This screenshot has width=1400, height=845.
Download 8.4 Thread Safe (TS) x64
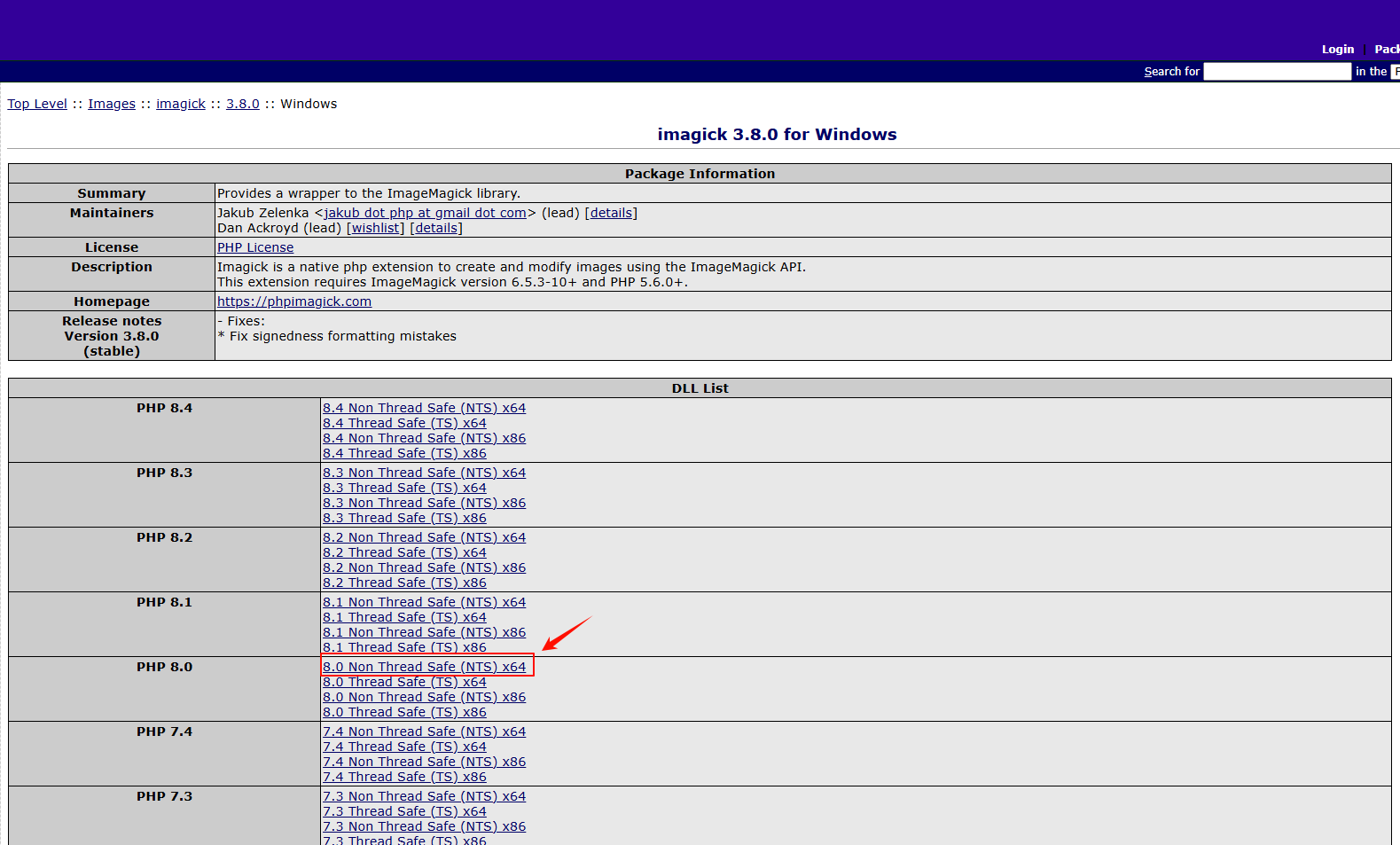click(x=404, y=423)
